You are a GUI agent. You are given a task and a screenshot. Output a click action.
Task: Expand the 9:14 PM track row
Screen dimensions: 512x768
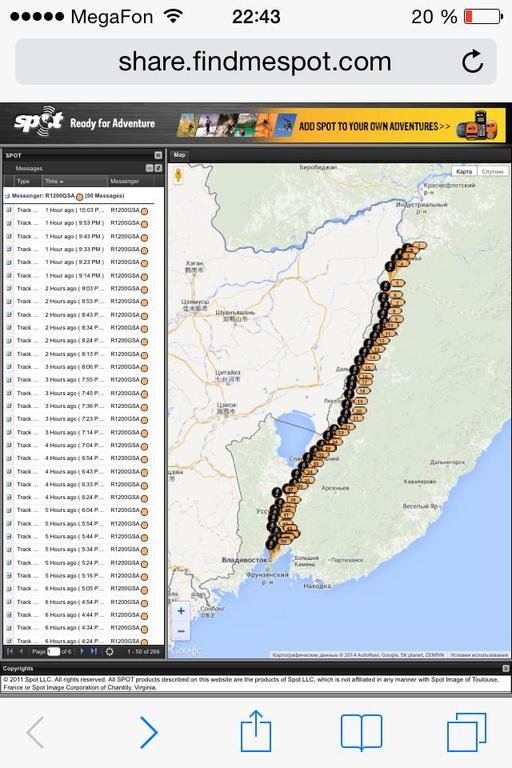pyautogui.click(x=9, y=275)
